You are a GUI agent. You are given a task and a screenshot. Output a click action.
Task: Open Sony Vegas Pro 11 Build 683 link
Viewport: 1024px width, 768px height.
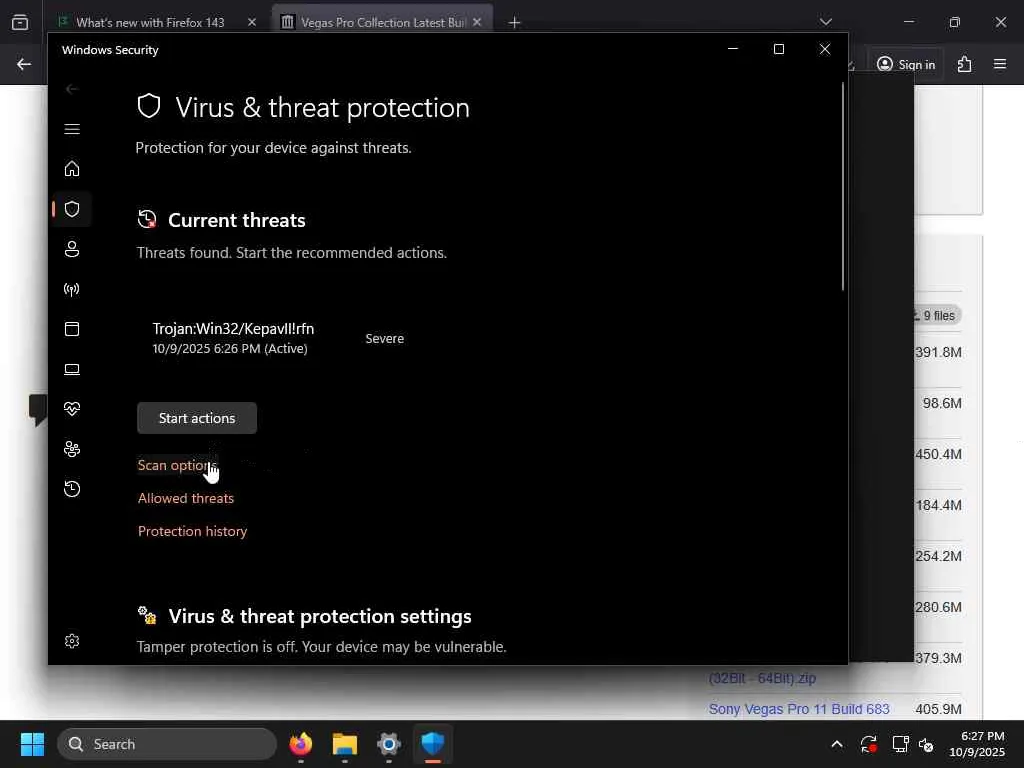coord(799,709)
